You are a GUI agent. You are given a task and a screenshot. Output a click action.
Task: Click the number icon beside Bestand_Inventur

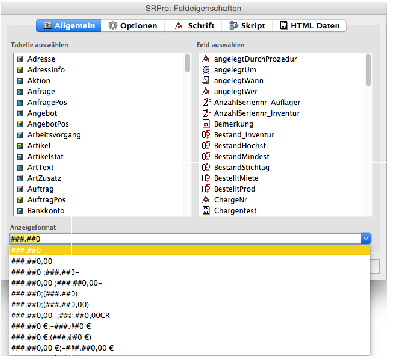click(x=206, y=135)
